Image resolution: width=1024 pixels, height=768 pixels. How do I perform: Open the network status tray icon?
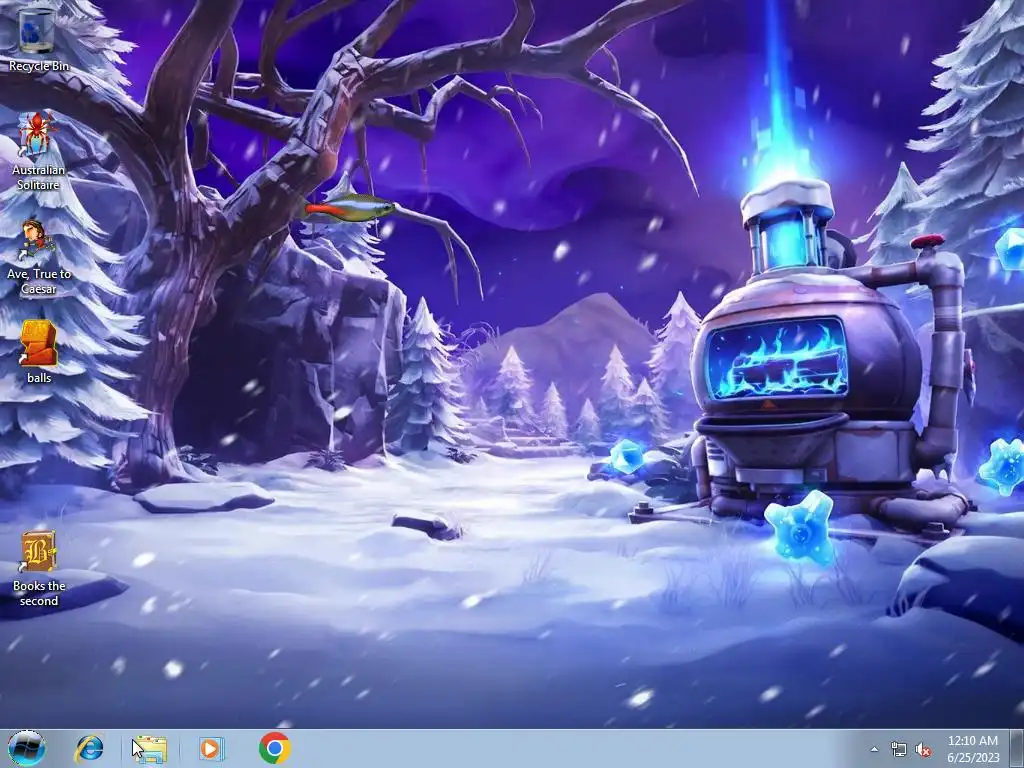pyautogui.click(x=899, y=749)
